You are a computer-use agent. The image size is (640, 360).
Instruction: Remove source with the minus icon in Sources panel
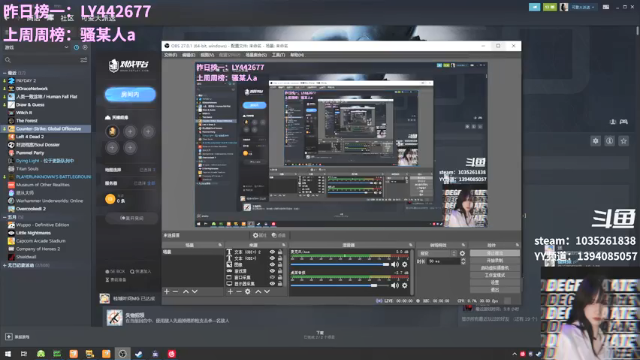click(239, 291)
